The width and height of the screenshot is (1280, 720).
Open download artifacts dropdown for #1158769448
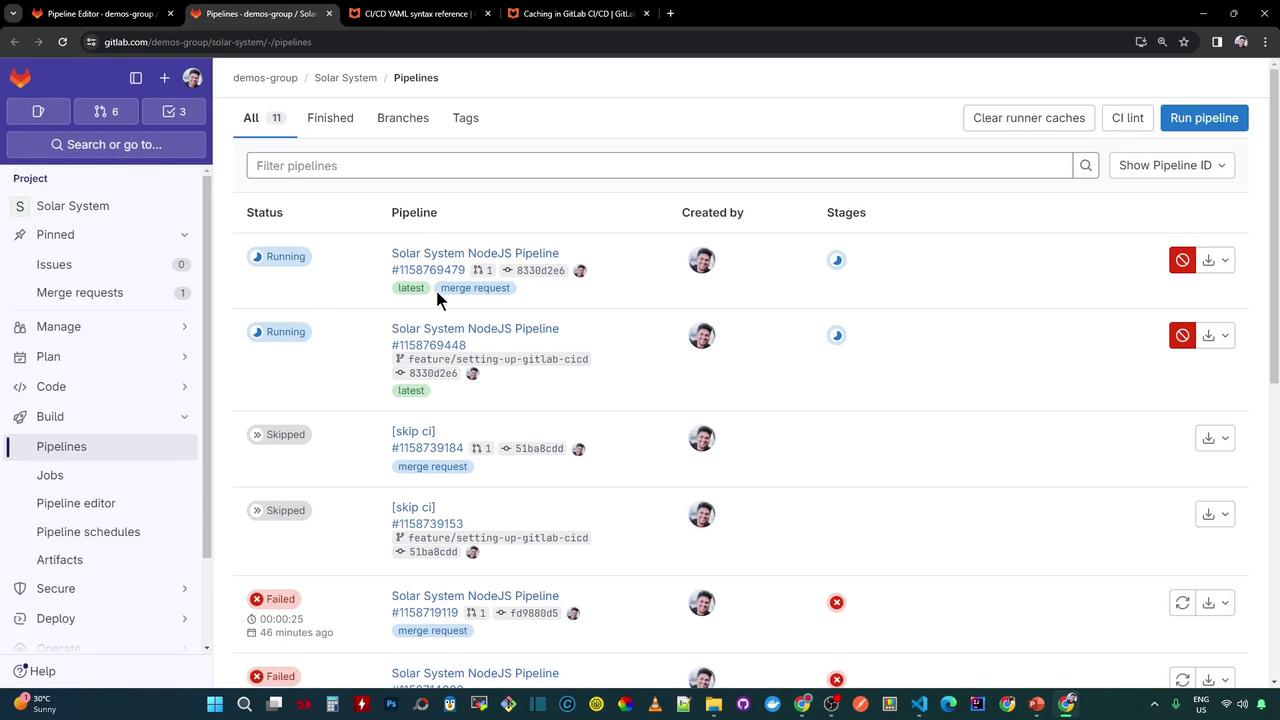click(1216, 335)
